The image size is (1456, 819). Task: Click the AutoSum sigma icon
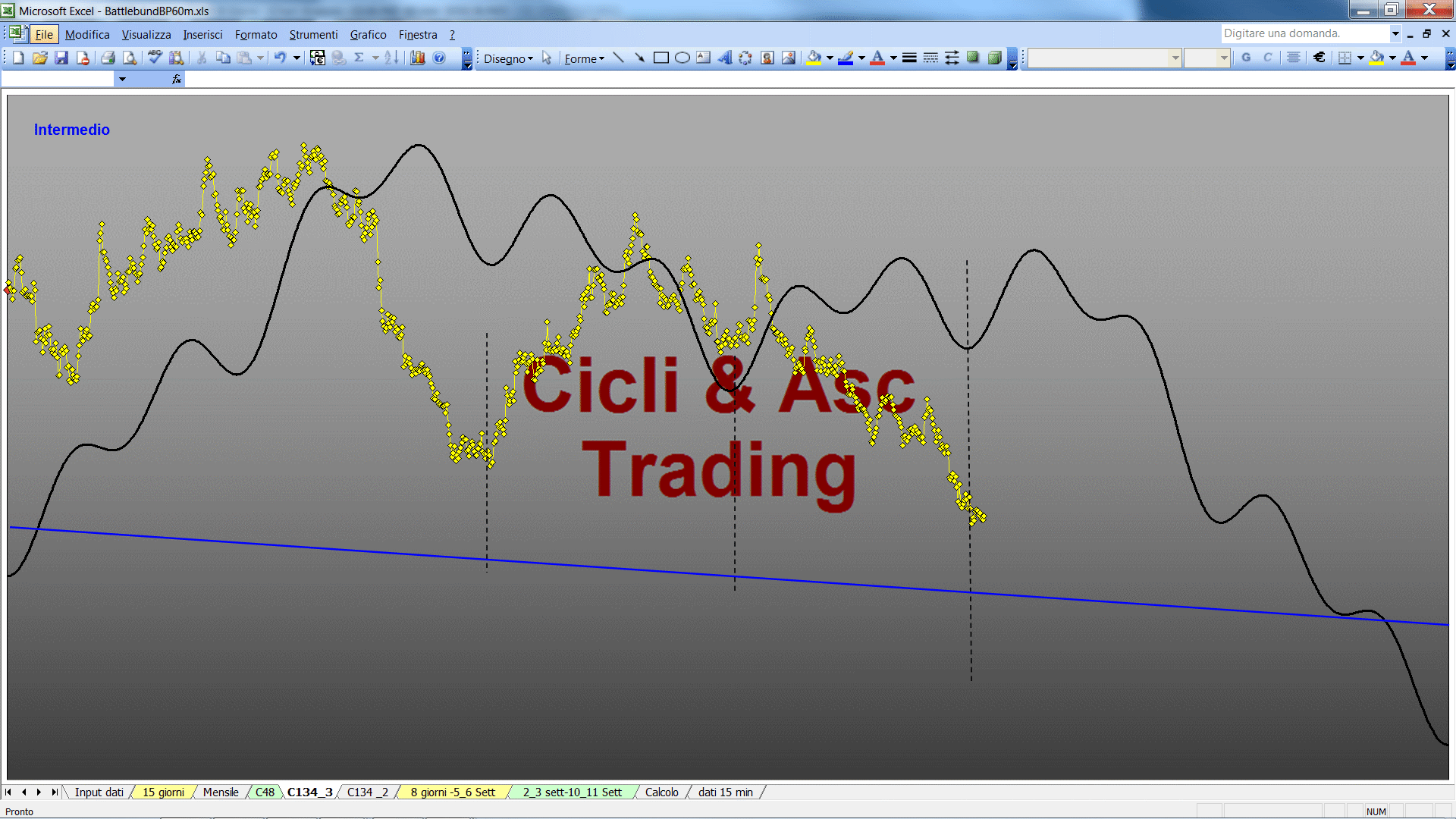[x=359, y=58]
